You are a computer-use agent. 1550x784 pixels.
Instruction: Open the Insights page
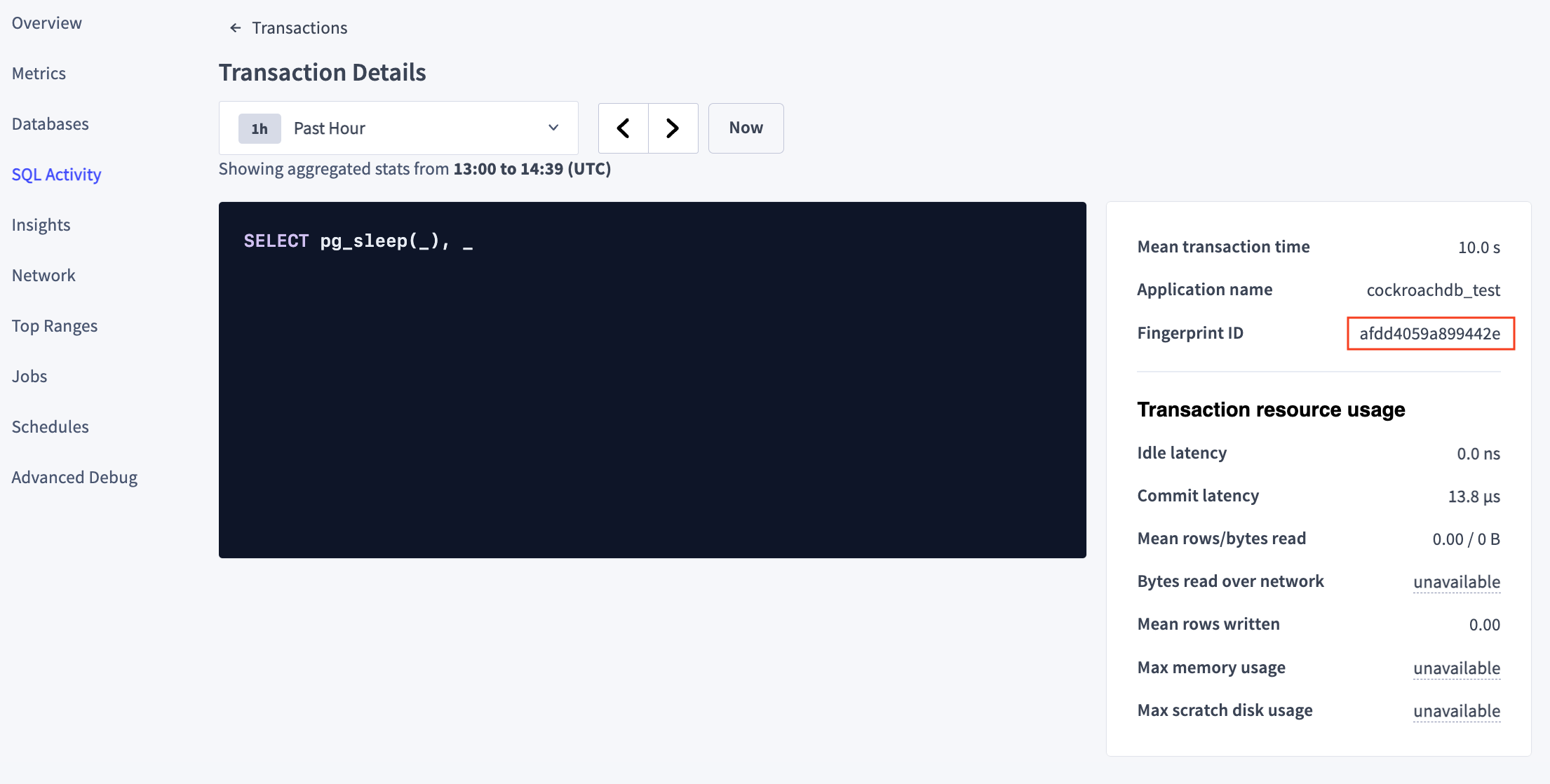tap(41, 224)
